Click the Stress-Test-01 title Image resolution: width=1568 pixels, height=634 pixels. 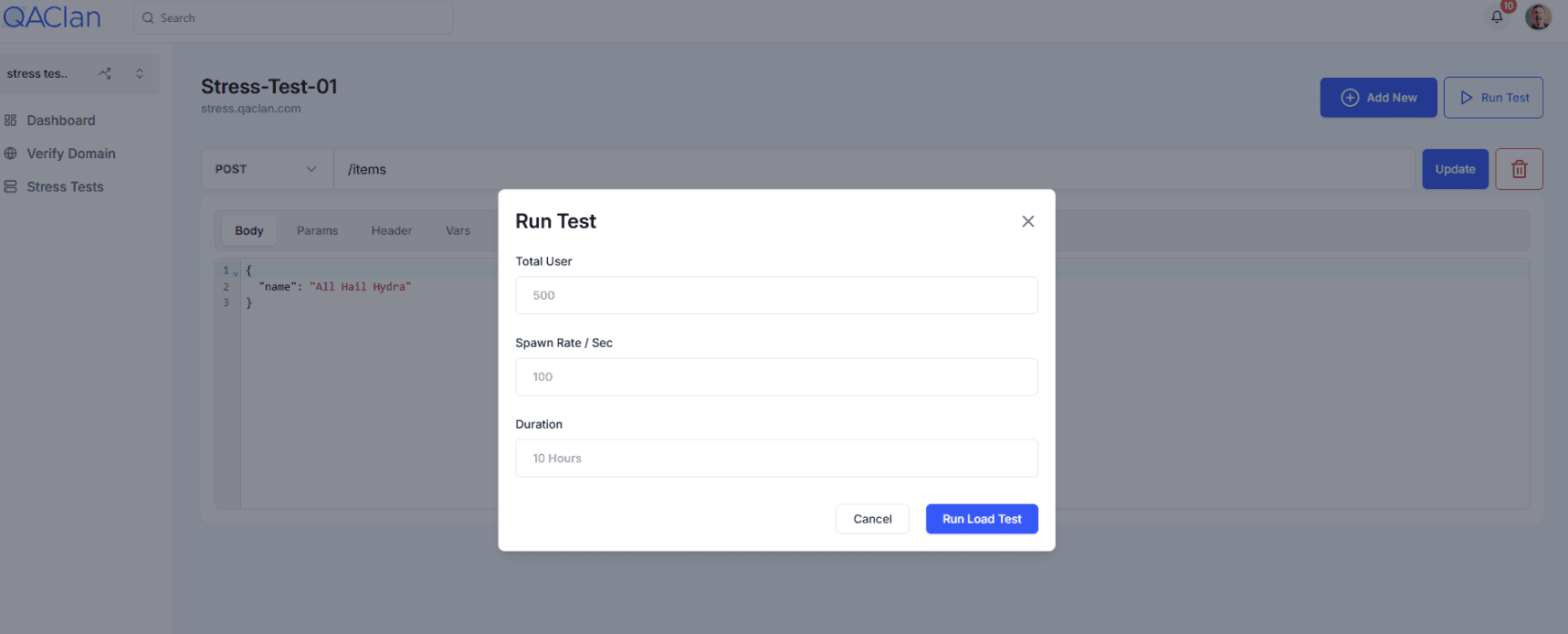tap(269, 87)
